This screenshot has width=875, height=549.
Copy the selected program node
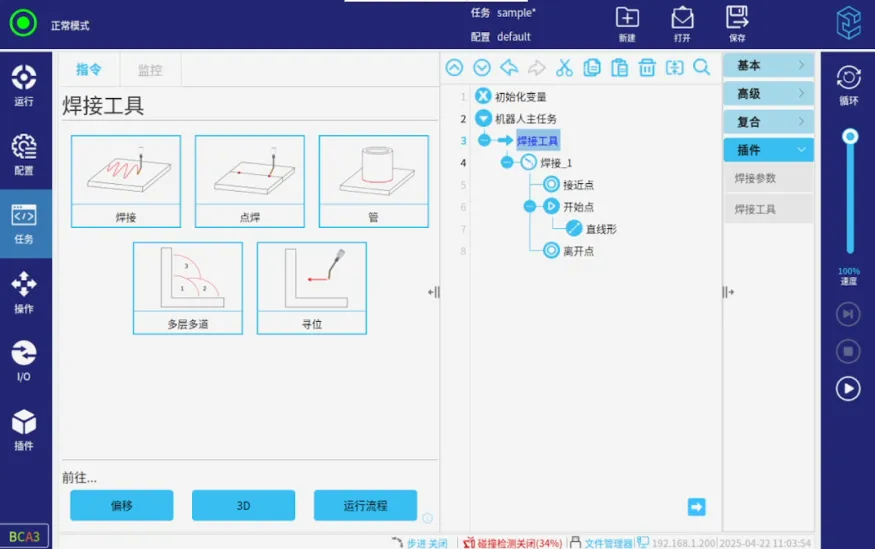pos(592,68)
